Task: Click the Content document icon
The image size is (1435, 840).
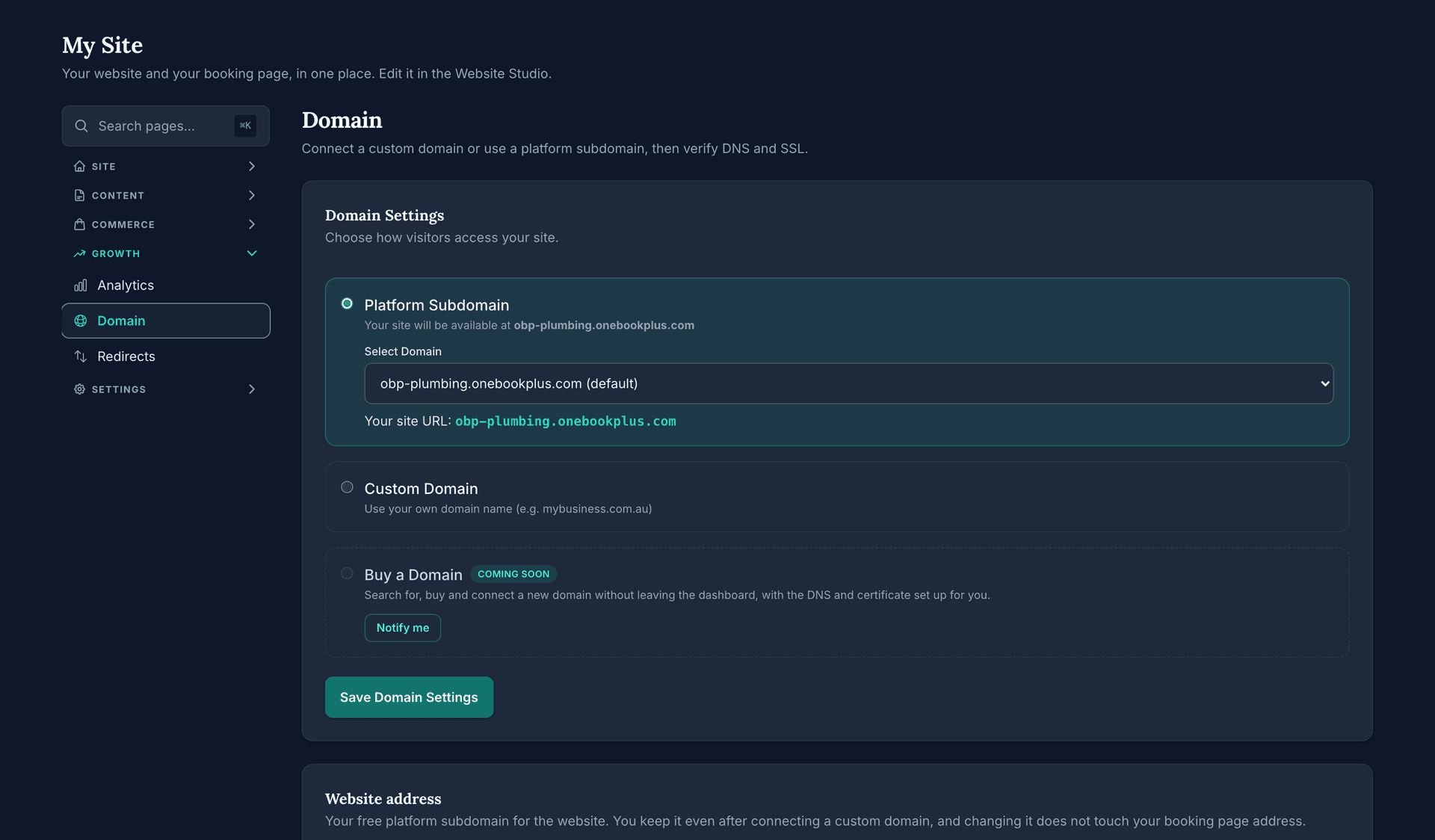Action: (x=79, y=195)
